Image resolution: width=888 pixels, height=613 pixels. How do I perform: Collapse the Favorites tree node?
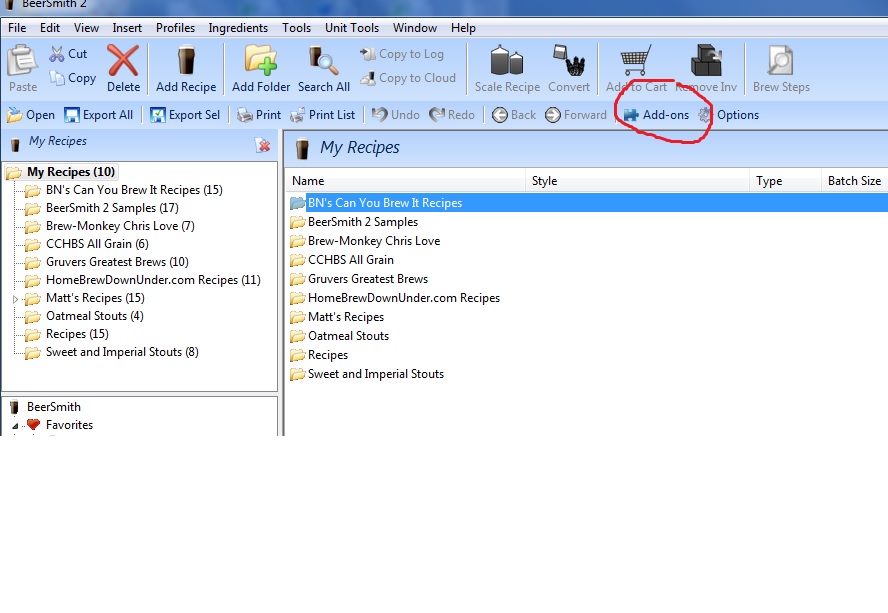pyautogui.click(x=15, y=425)
